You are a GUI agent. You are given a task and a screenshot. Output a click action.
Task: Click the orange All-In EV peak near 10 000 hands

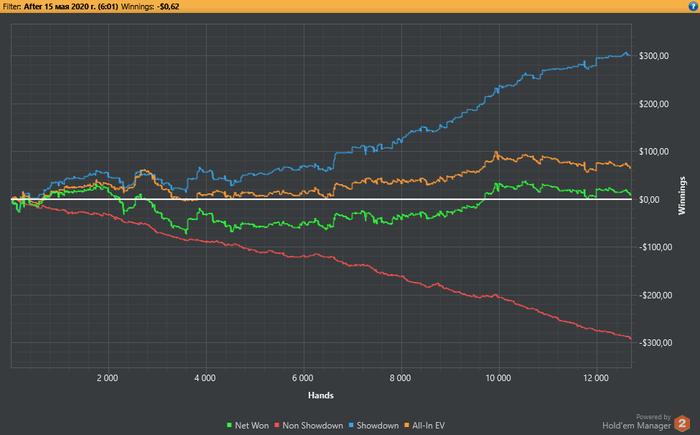coord(496,153)
